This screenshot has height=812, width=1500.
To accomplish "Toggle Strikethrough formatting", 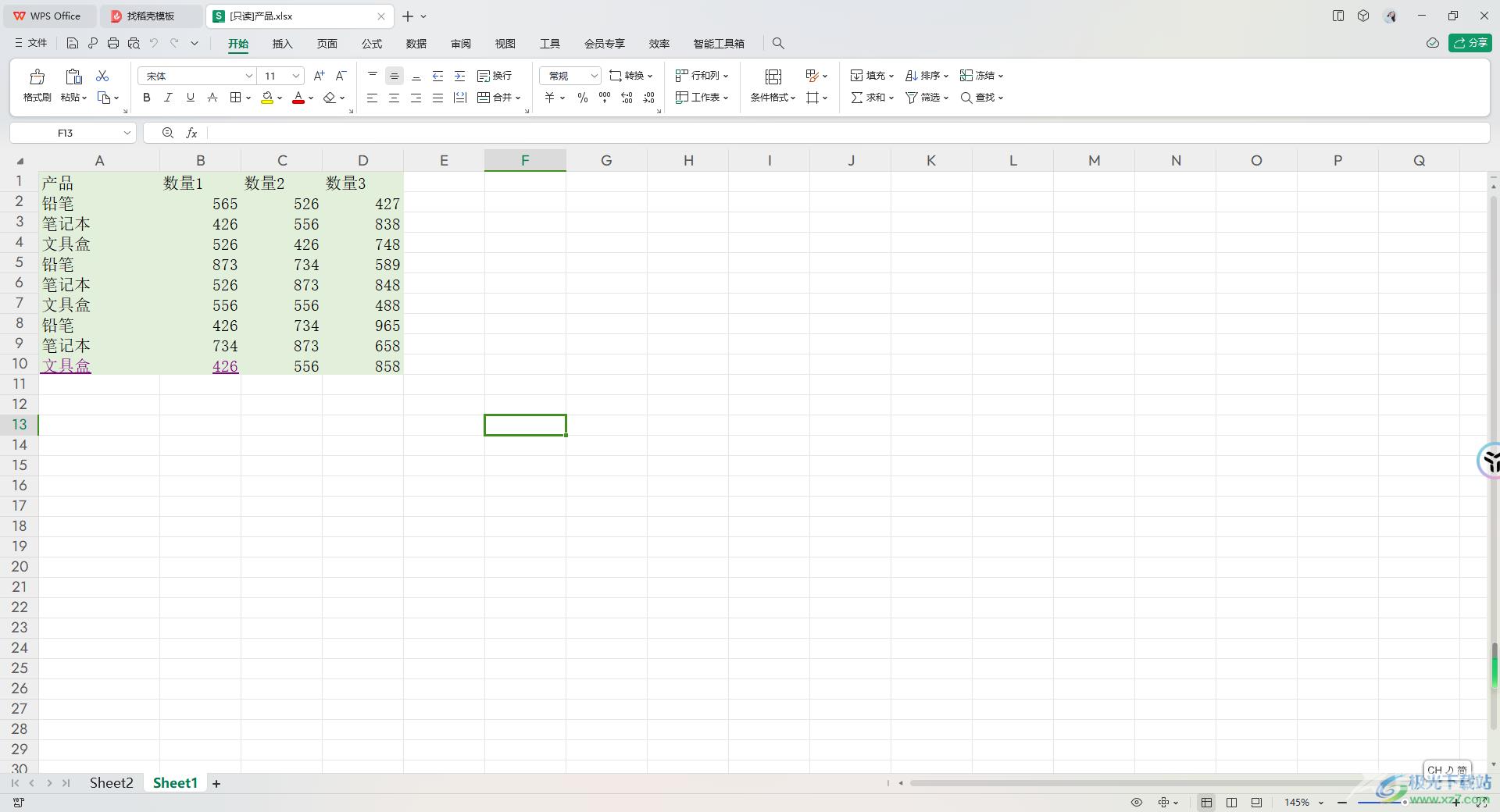I will tap(212, 98).
